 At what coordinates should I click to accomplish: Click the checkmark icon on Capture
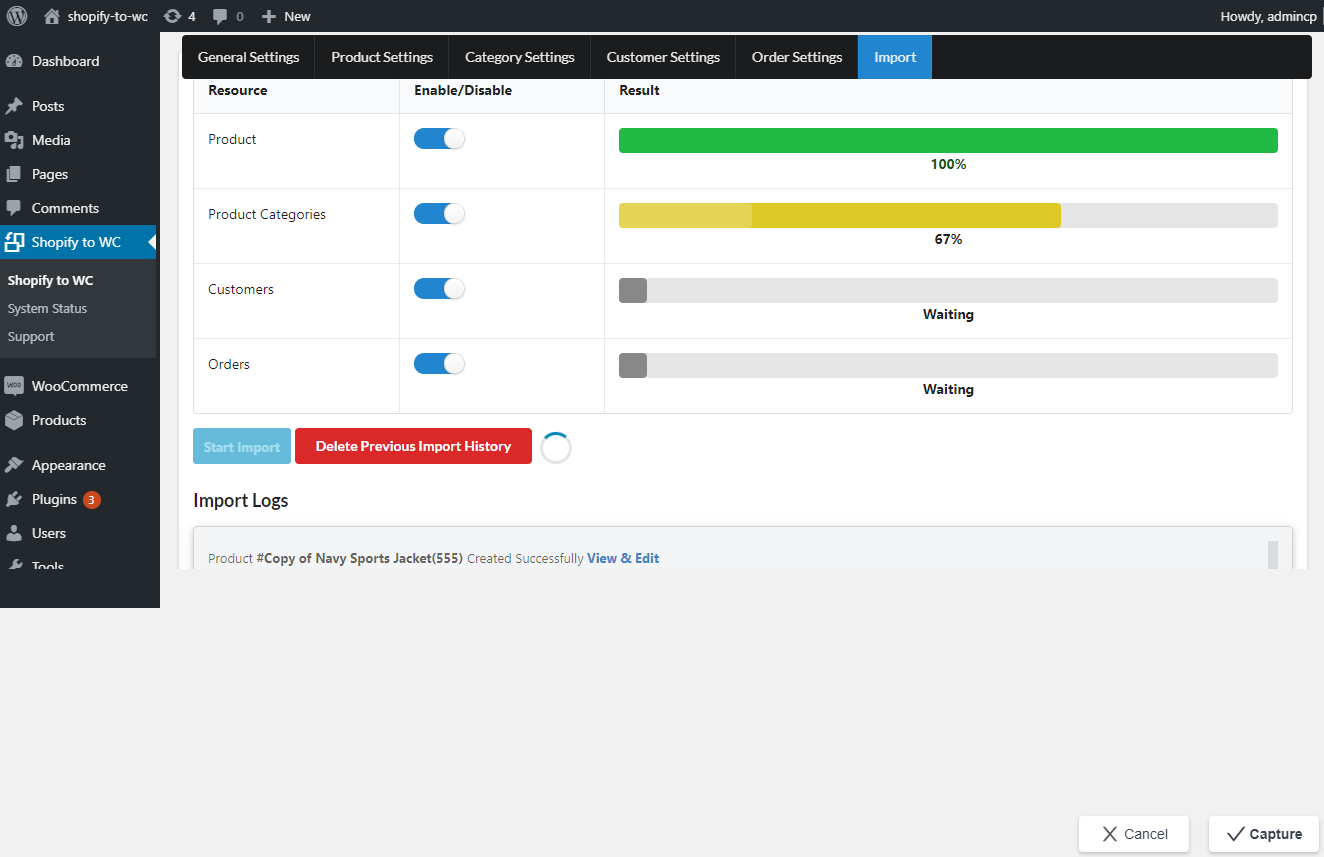click(1235, 834)
